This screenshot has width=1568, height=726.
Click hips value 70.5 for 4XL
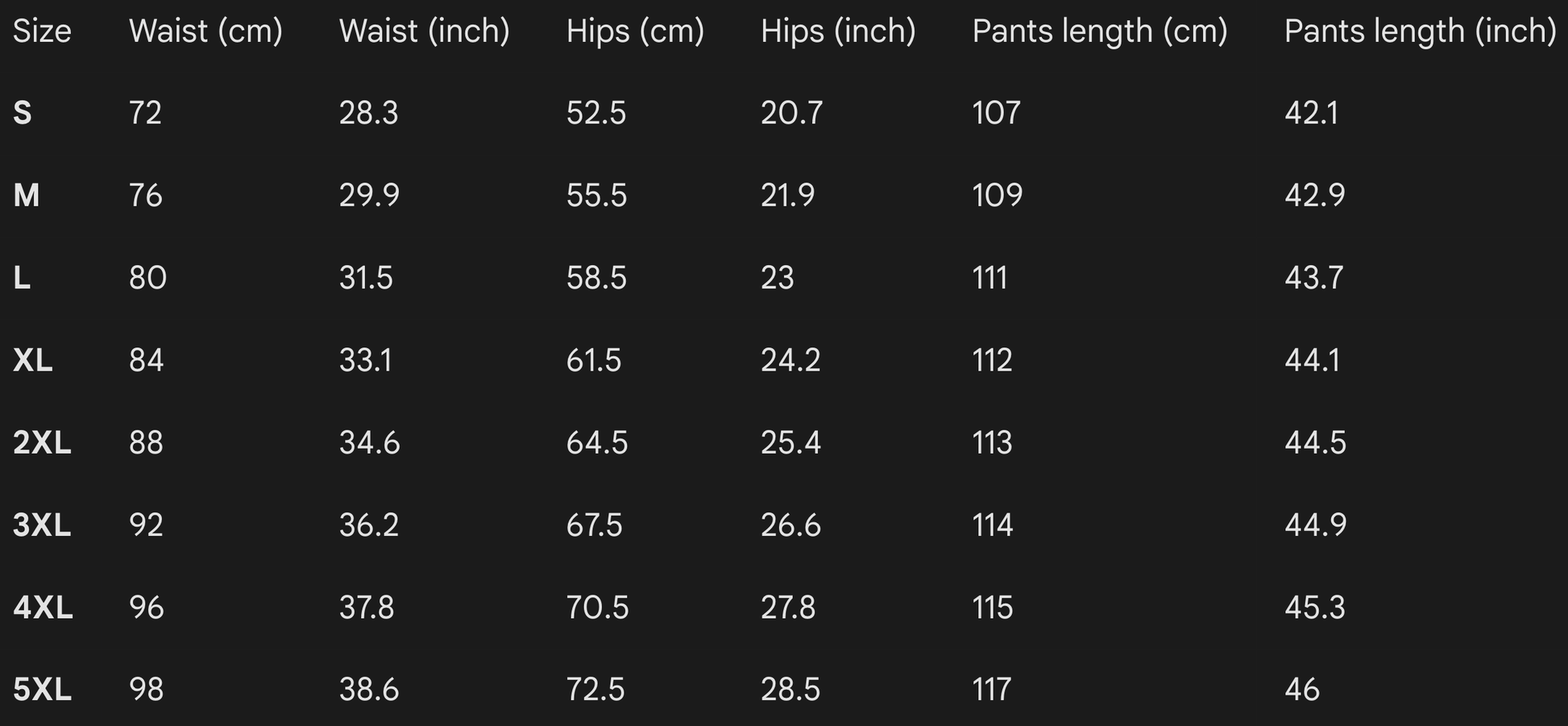597,608
